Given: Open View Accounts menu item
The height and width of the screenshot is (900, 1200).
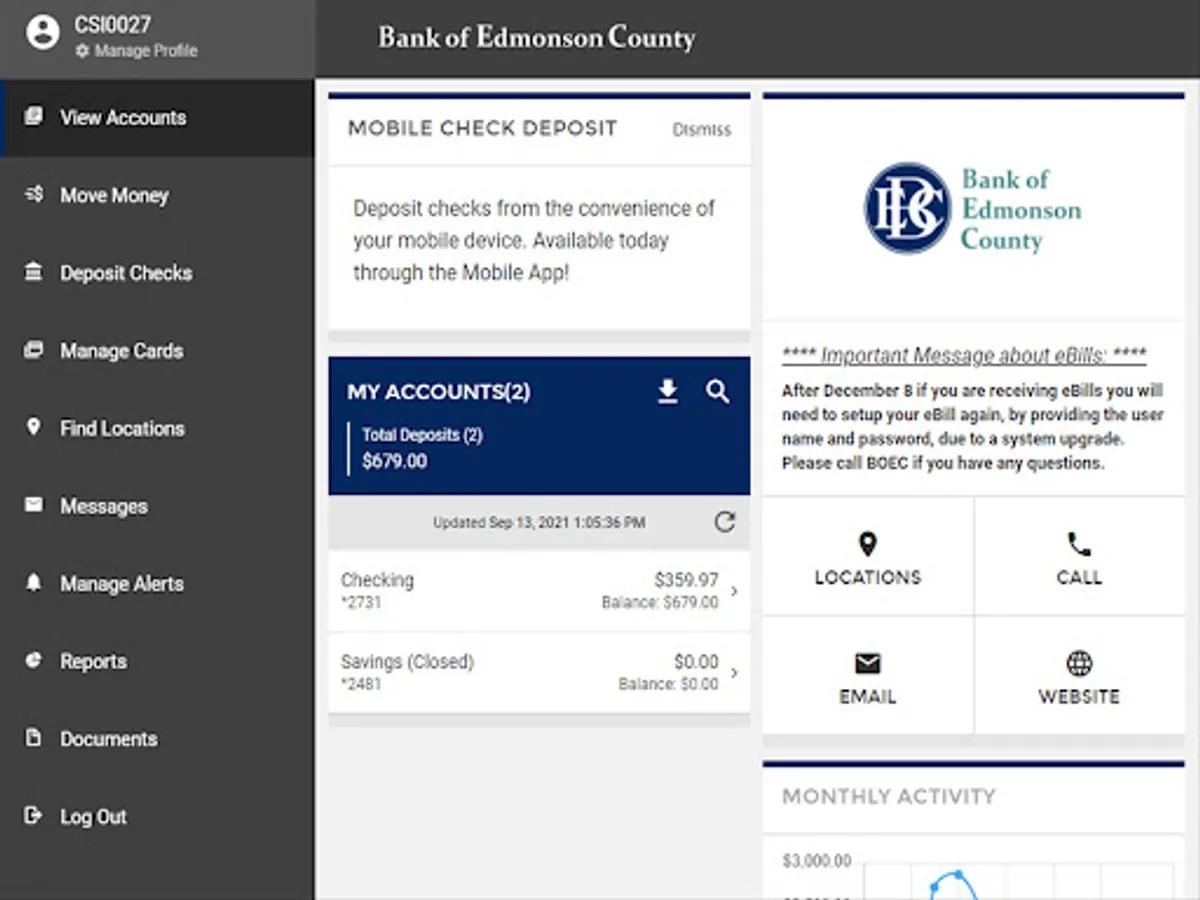Looking at the screenshot, I should click(x=157, y=117).
